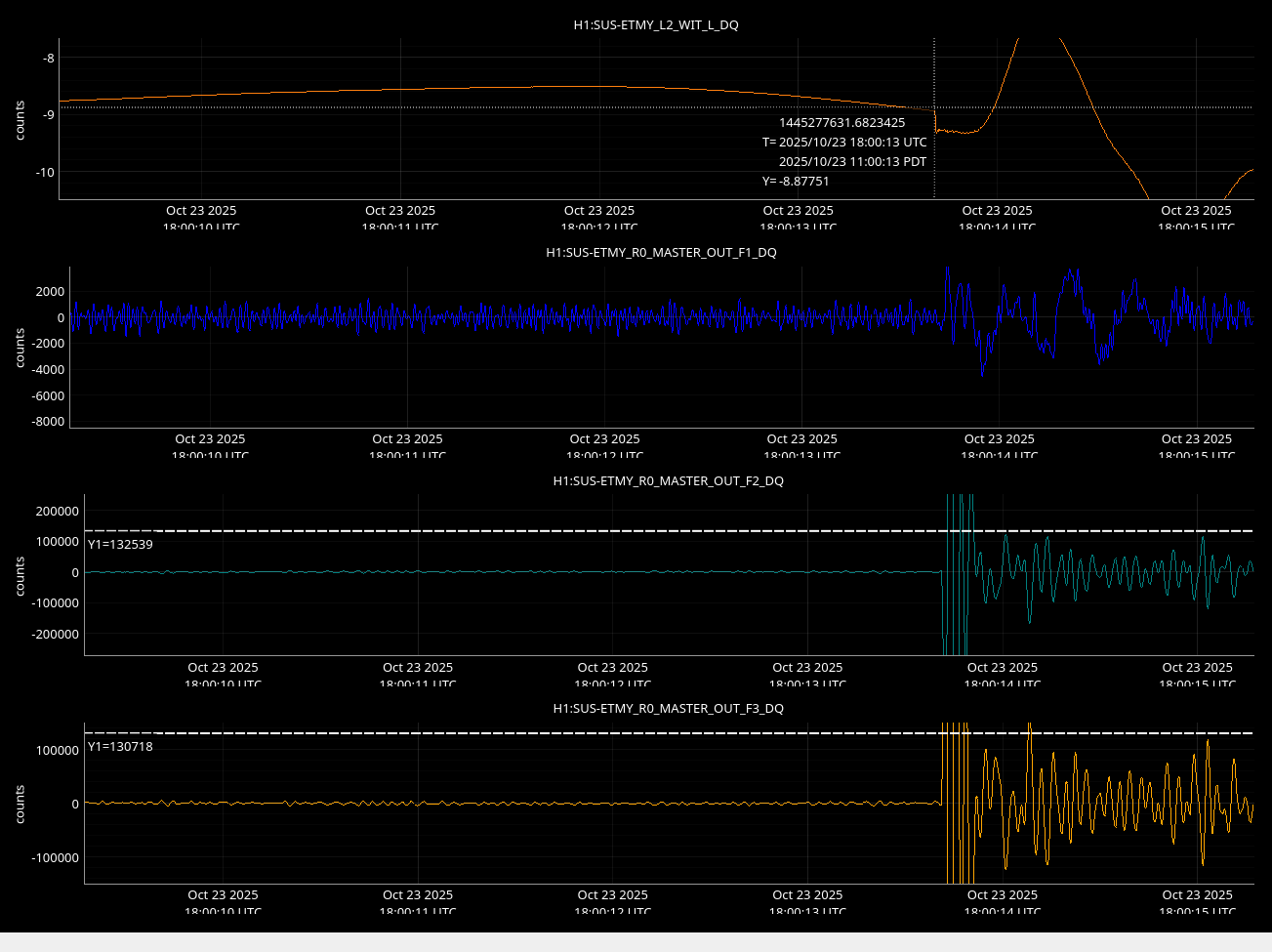
Task: Click the Y1=130718 cursor label
Action: tap(120, 747)
